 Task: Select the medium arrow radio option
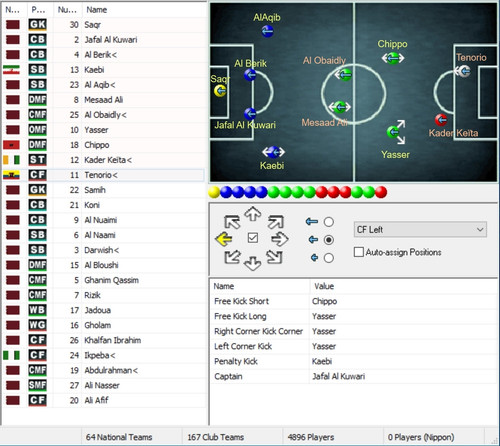point(328,240)
